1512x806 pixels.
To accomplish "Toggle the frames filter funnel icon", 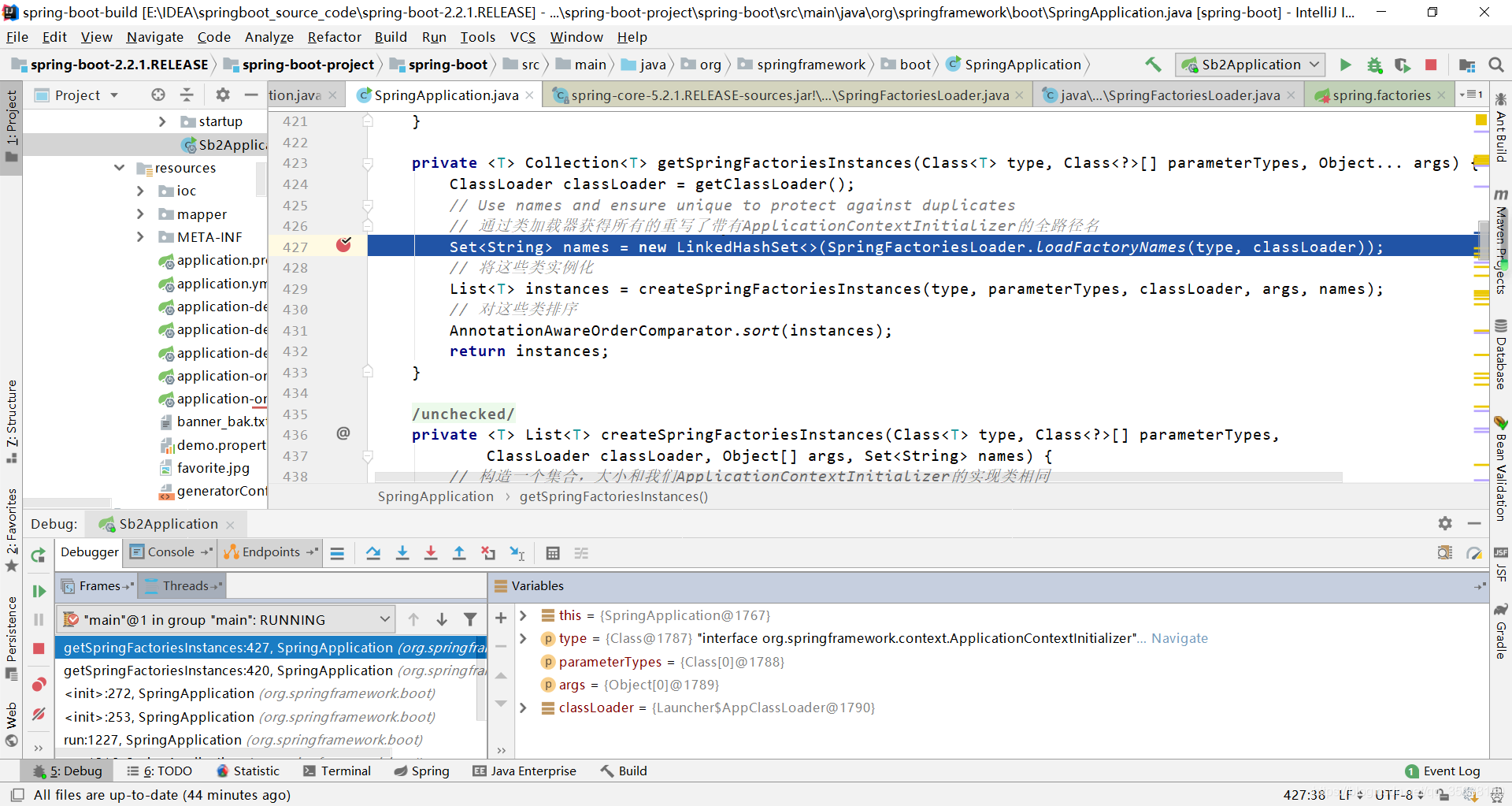I will pos(470,619).
